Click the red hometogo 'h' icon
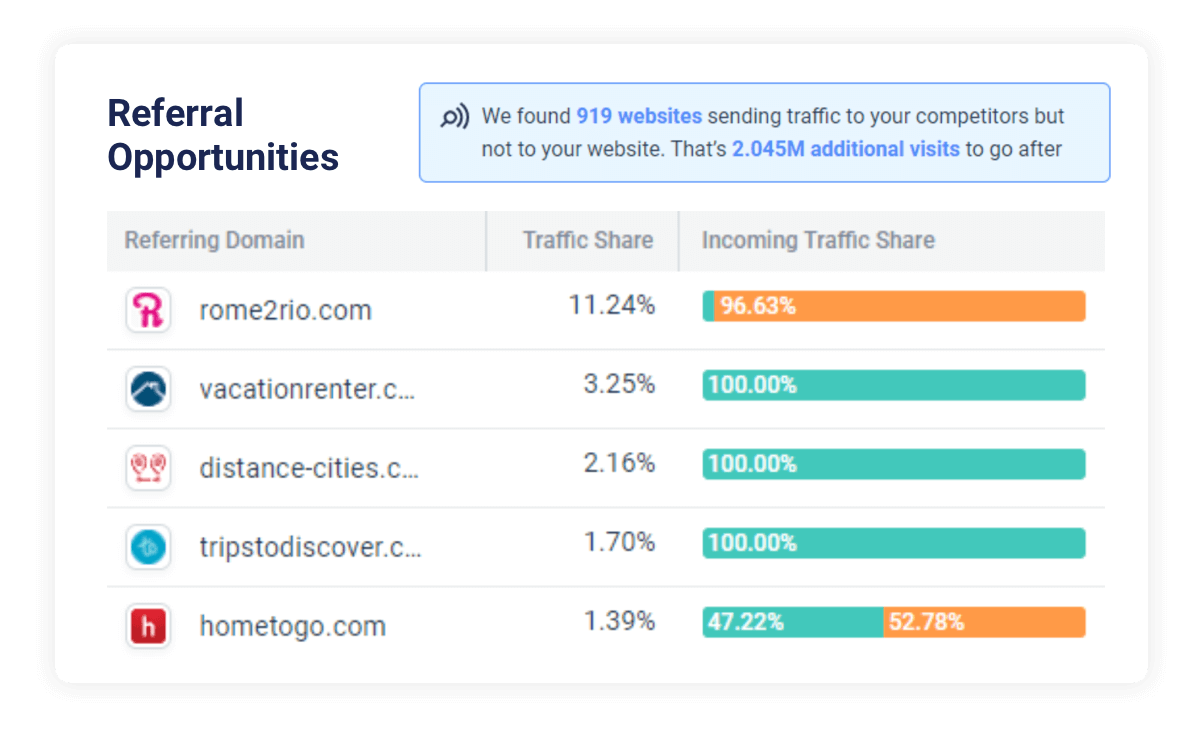 click(149, 626)
